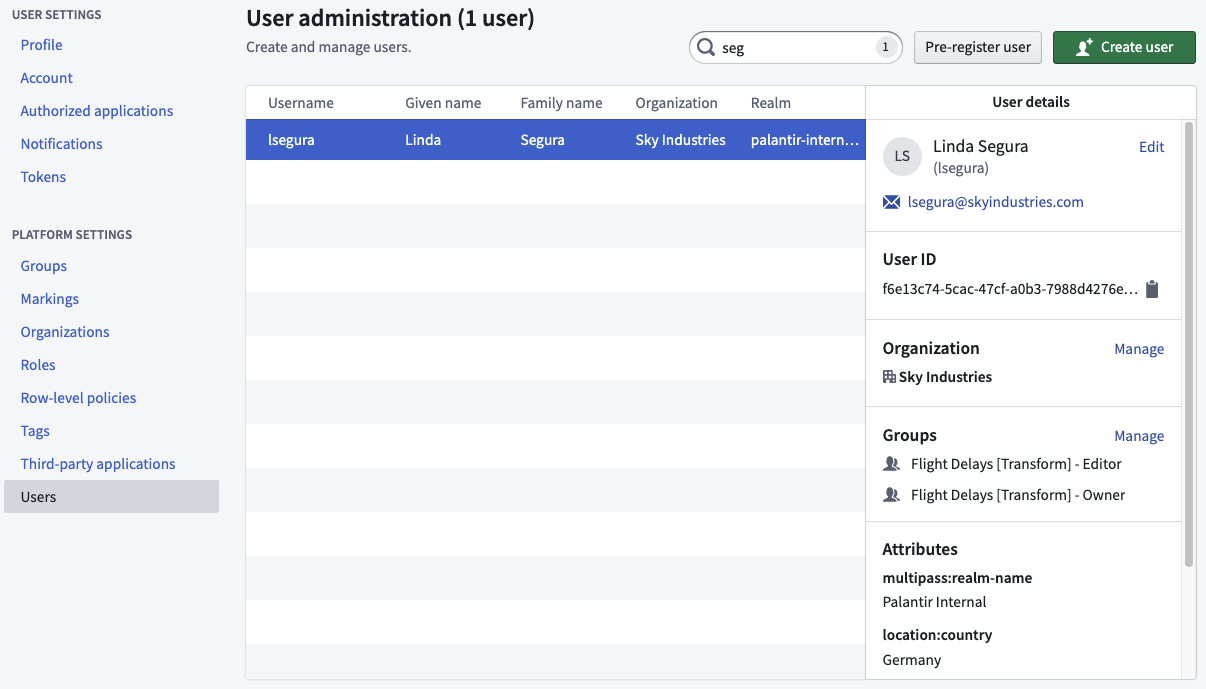Open Notifications settings
The height and width of the screenshot is (689, 1206).
[62, 144]
